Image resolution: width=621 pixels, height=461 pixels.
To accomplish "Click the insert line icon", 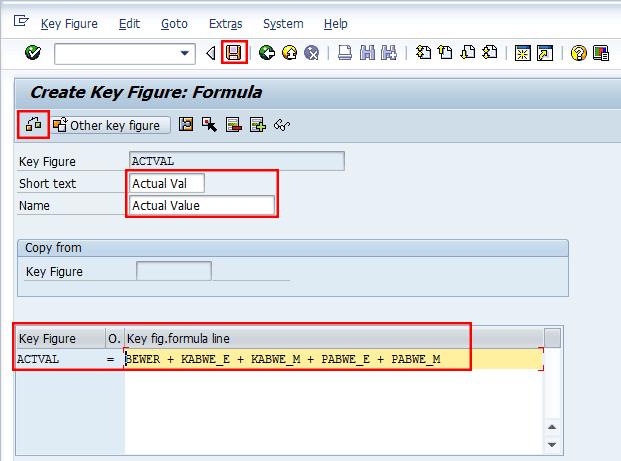I will 258,125.
